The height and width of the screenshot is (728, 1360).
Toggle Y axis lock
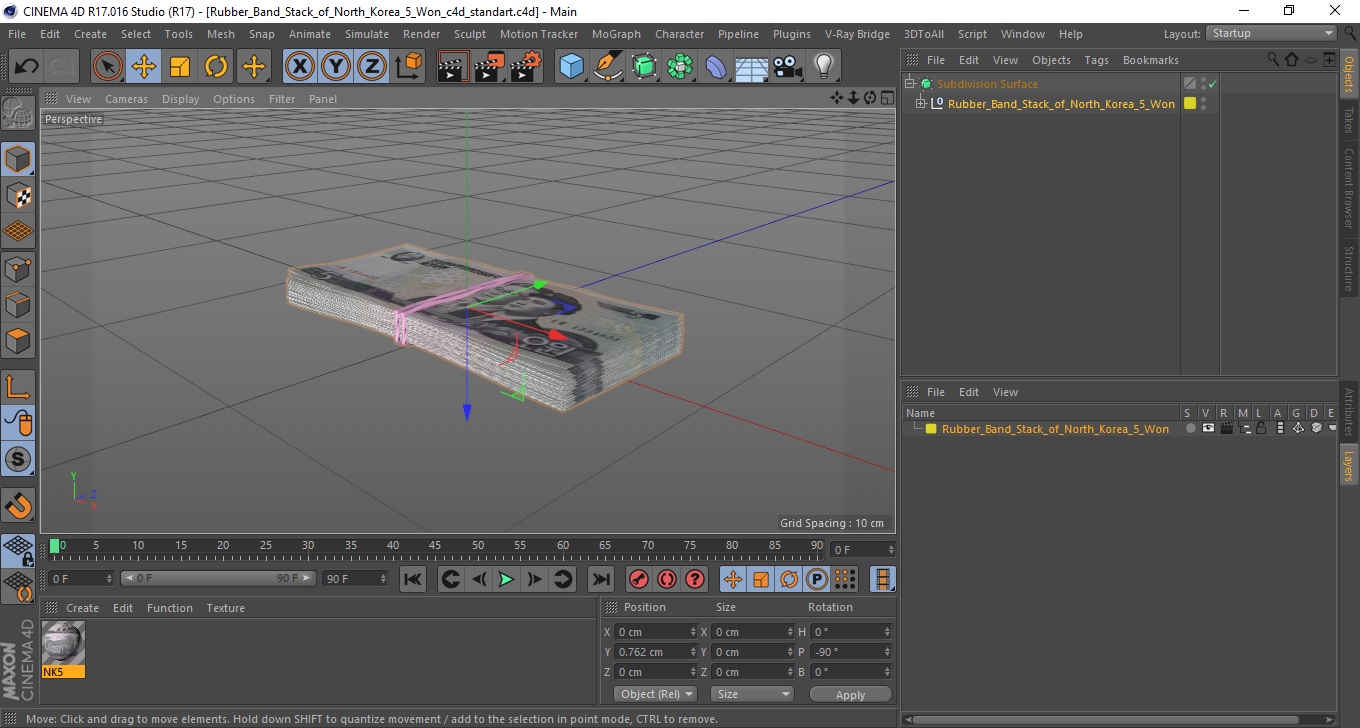[335, 67]
